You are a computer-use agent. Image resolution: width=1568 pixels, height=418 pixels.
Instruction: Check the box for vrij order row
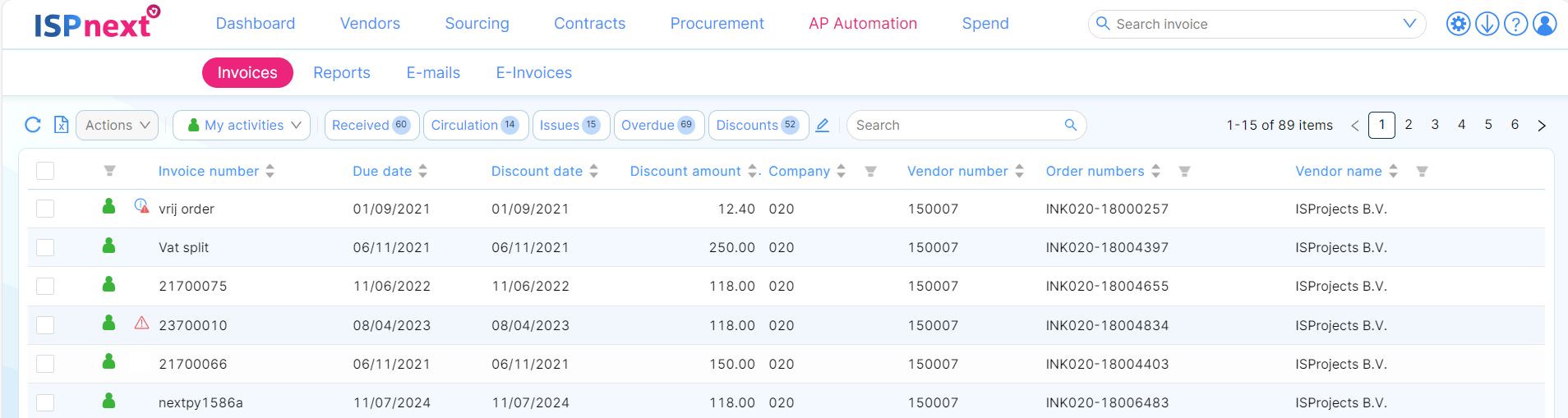pyautogui.click(x=45, y=209)
